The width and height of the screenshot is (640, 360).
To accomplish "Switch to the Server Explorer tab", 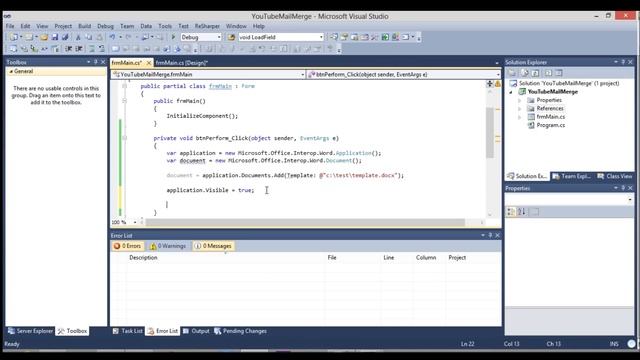I will coord(31,331).
